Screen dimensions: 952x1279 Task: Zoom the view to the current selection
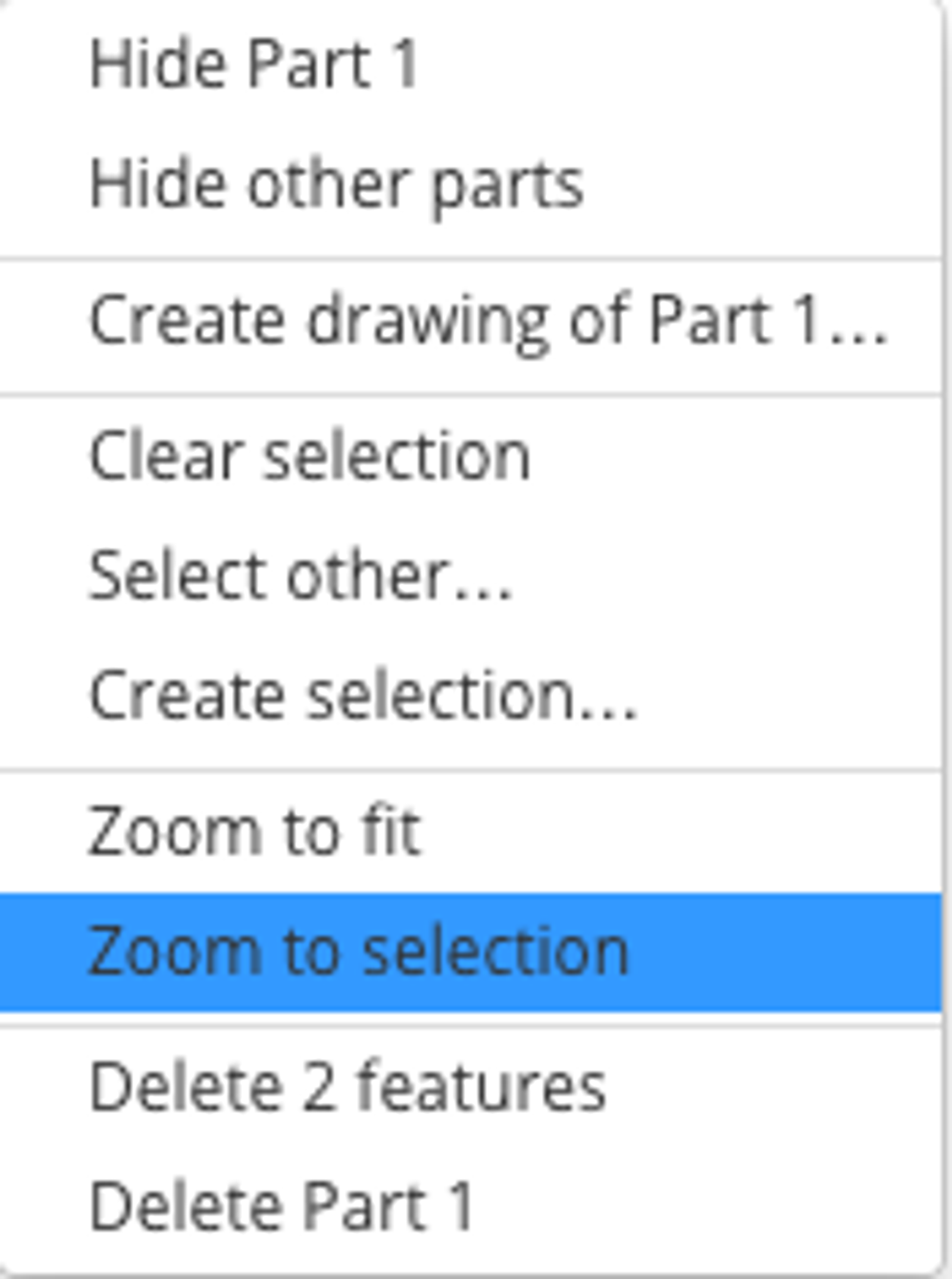(358, 951)
